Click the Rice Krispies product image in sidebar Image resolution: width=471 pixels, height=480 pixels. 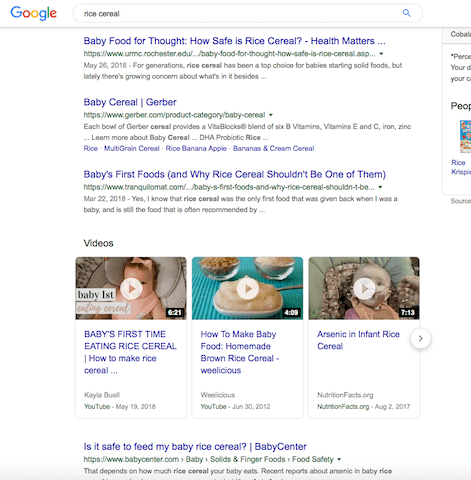pyautogui.click(x=465, y=137)
